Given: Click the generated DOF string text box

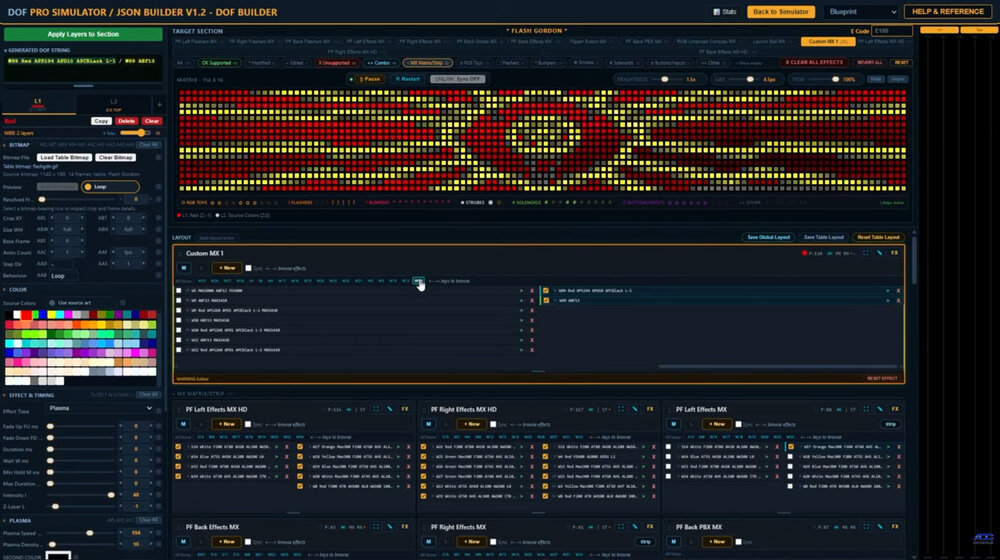Looking at the screenshot, I should 83,68.
